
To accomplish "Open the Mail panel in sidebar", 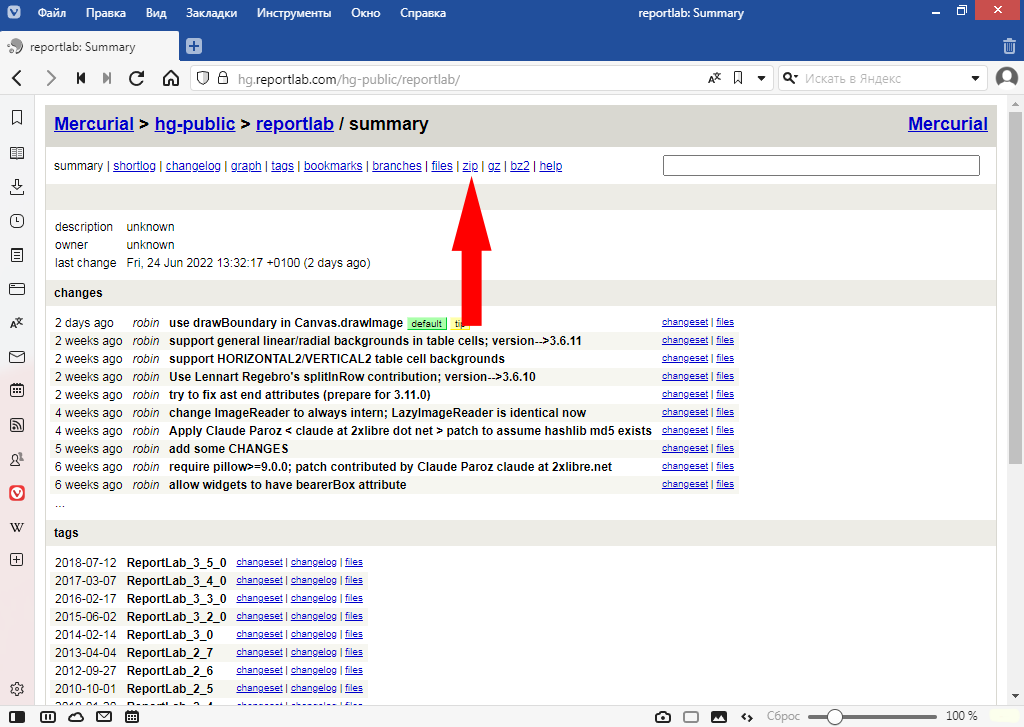I will (17, 357).
